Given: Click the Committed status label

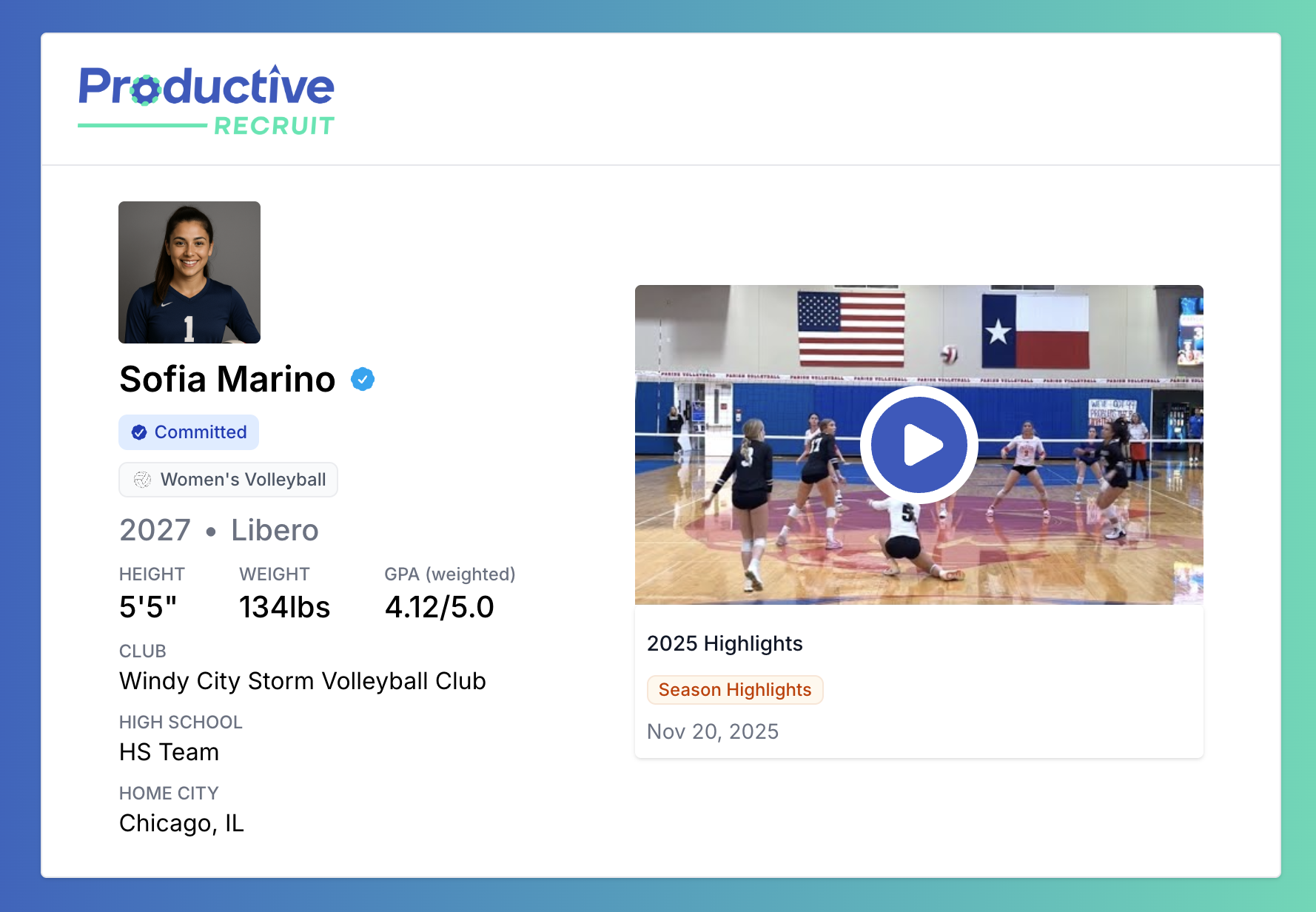Looking at the screenshot, I should point(200,432).
